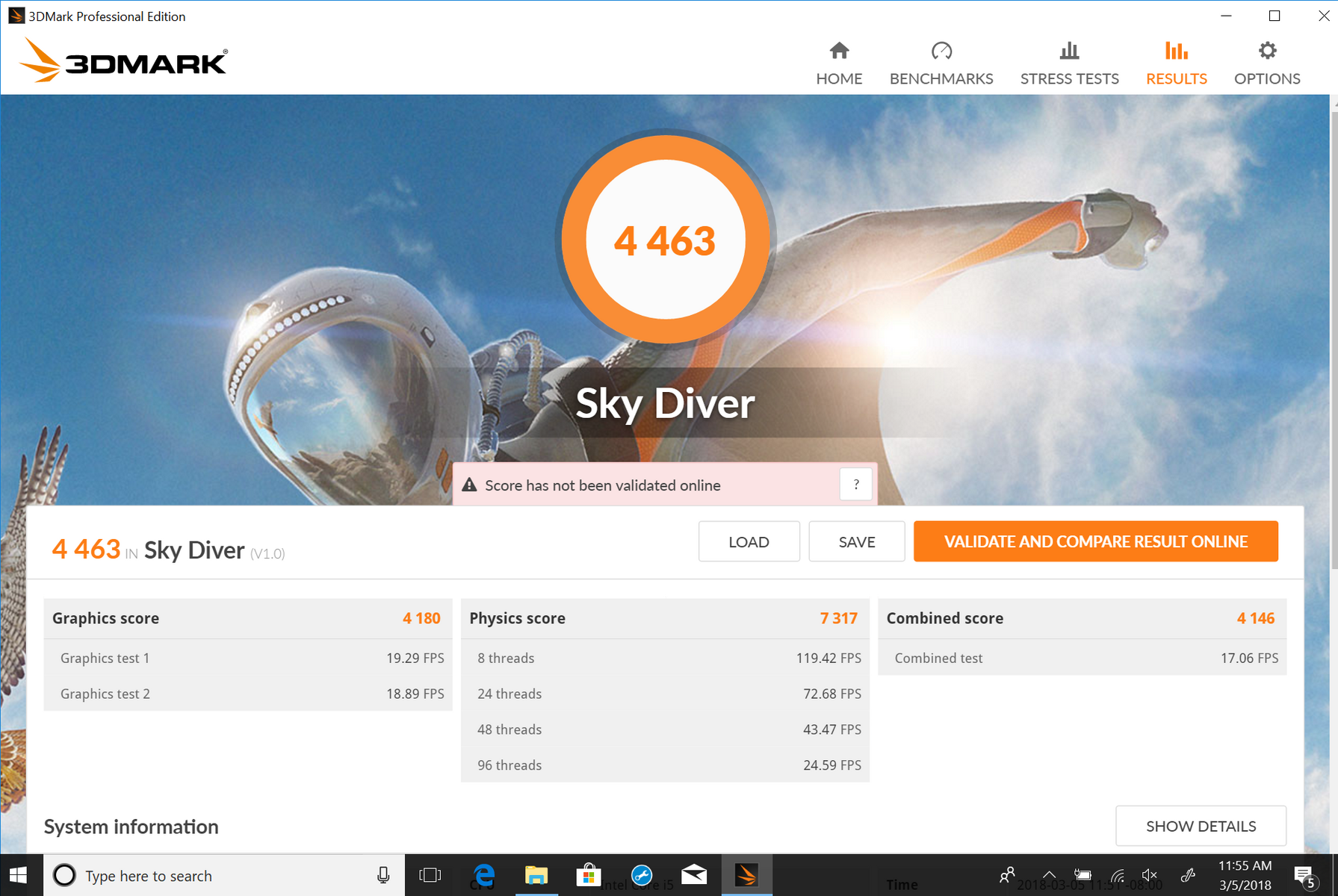Click the large 4 463 score circle
Image resolution: width=1338 pixels, height=896 pixels.
[665, 240]
